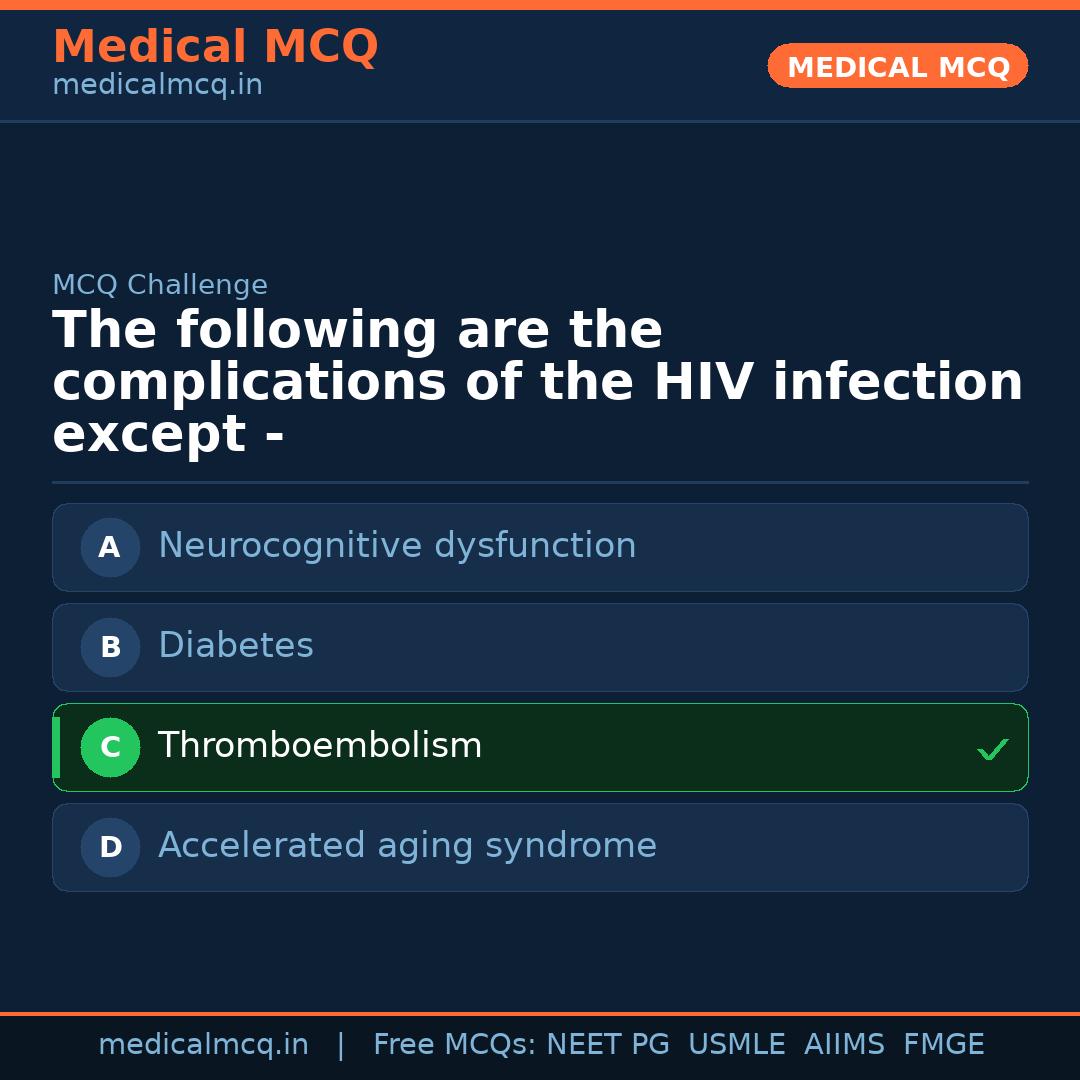Open the medicalmcq.in link in the footer
The image size is (1080, 1080).
point(203,1045)
